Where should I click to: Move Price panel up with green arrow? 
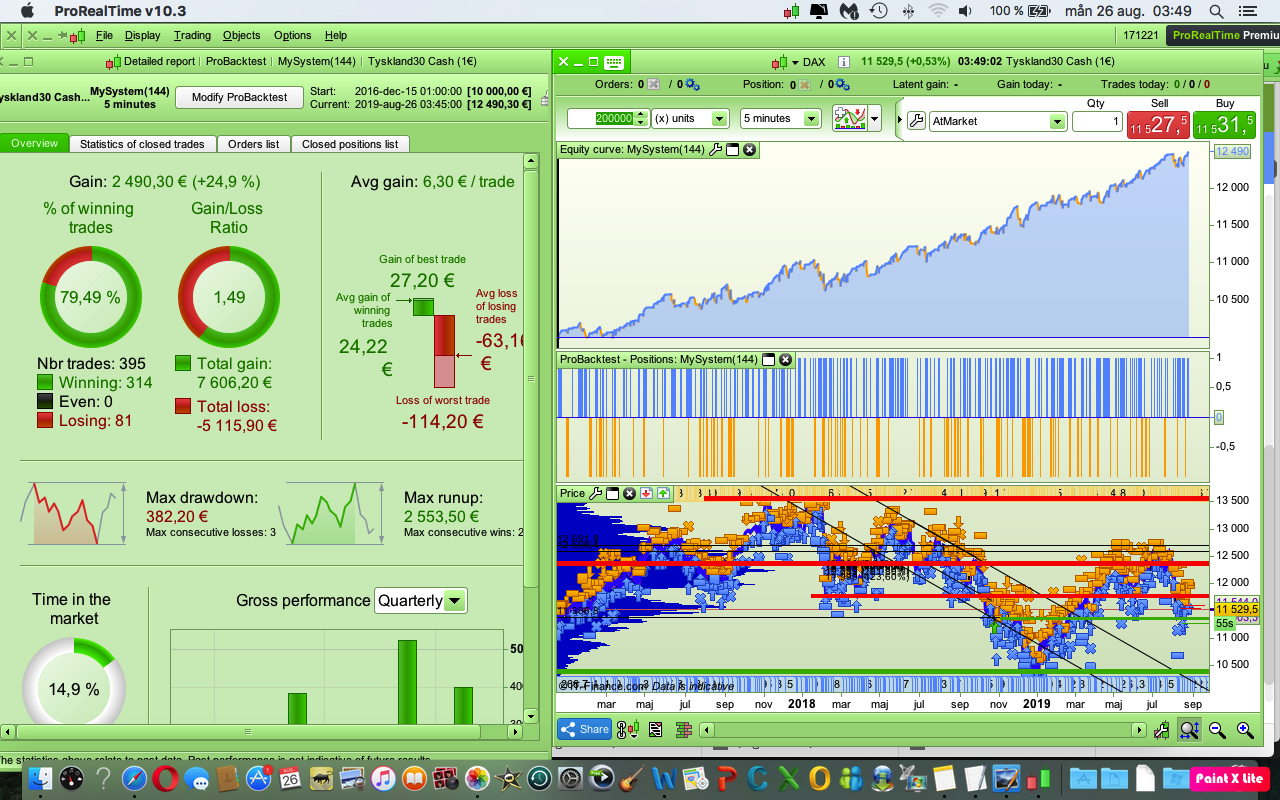[663, 493]
